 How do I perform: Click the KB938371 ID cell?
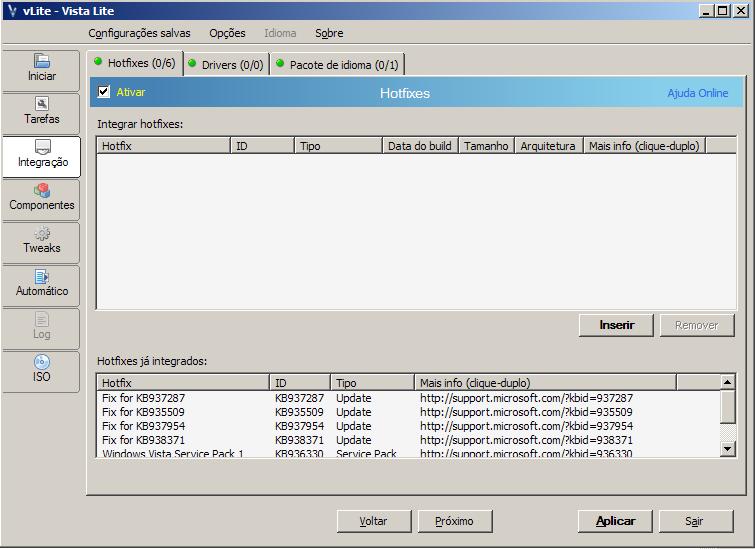click(299, 440)
